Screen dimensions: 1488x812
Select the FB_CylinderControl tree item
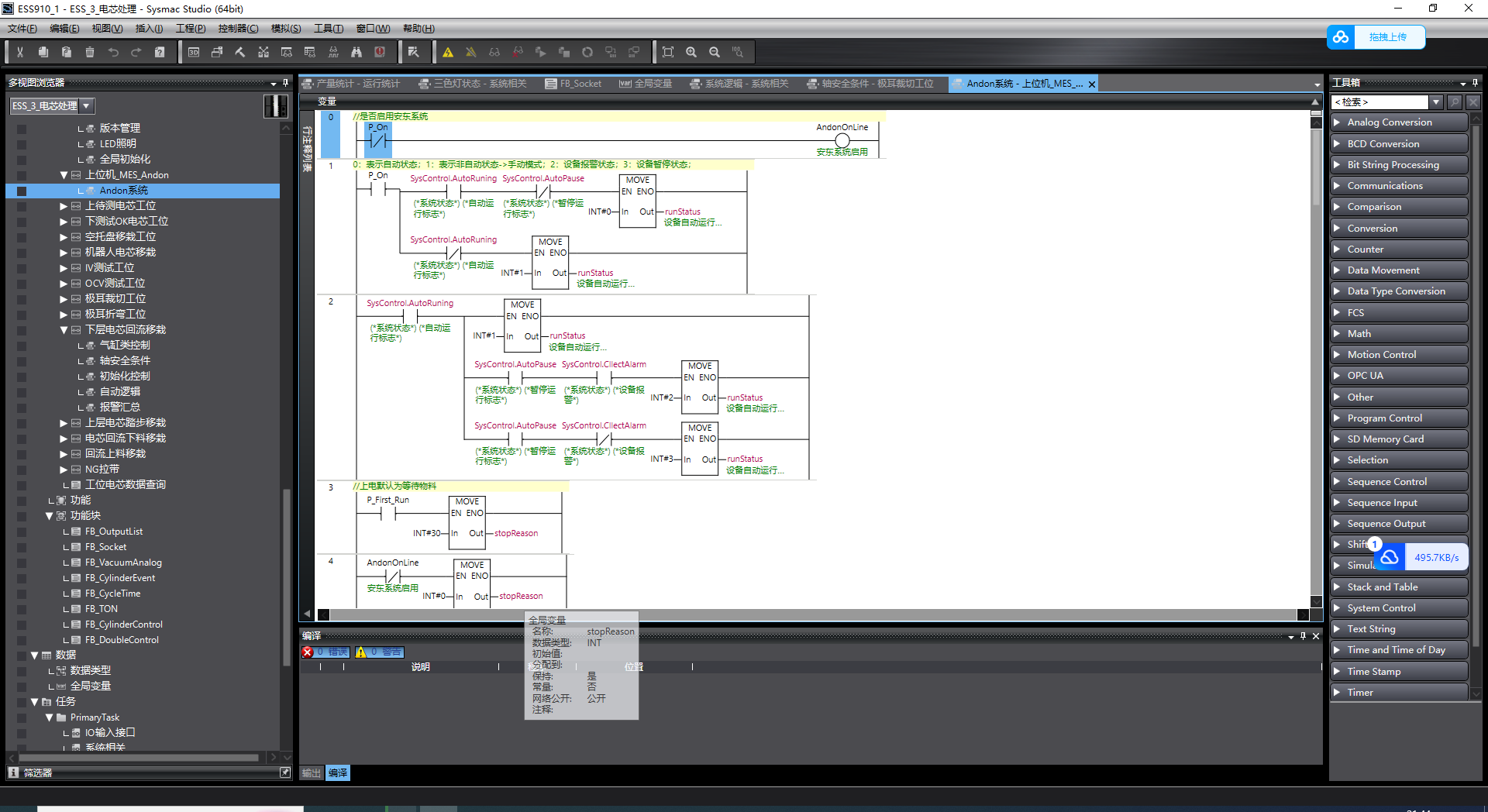tap(123, 624)
